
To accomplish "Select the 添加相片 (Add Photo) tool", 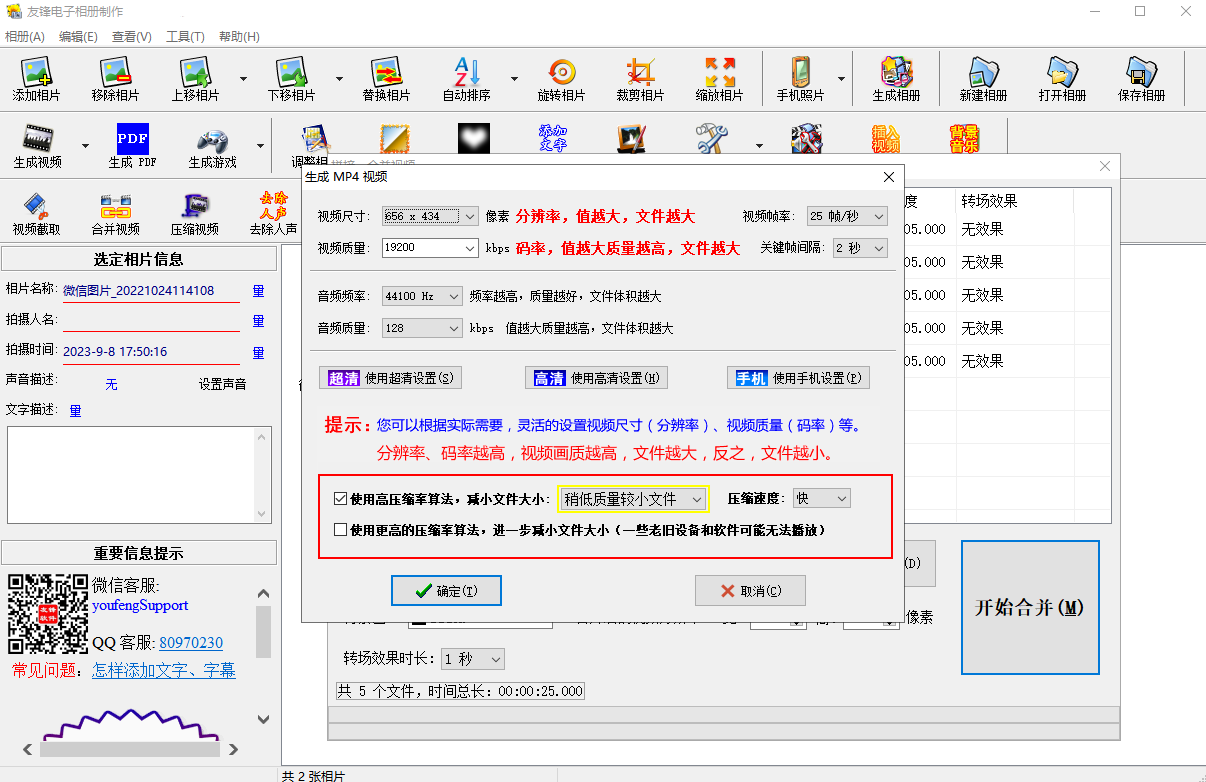I will [37, 78].
